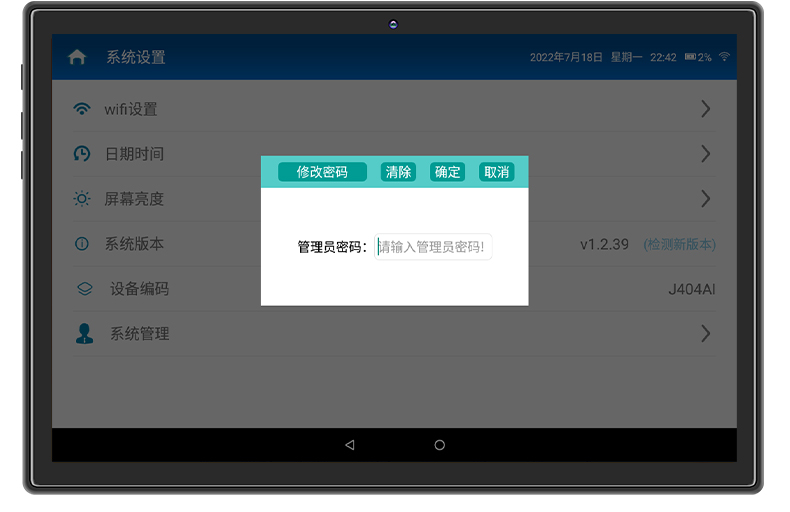The width and height of the screenshot is (790, 512).
Task: Select the 设备编码 label
Action: (140, 289)
